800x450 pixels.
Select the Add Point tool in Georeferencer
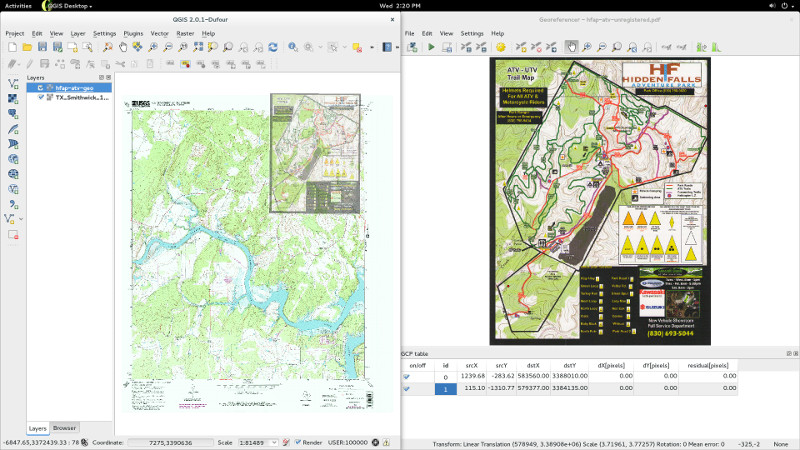point(521,47)
